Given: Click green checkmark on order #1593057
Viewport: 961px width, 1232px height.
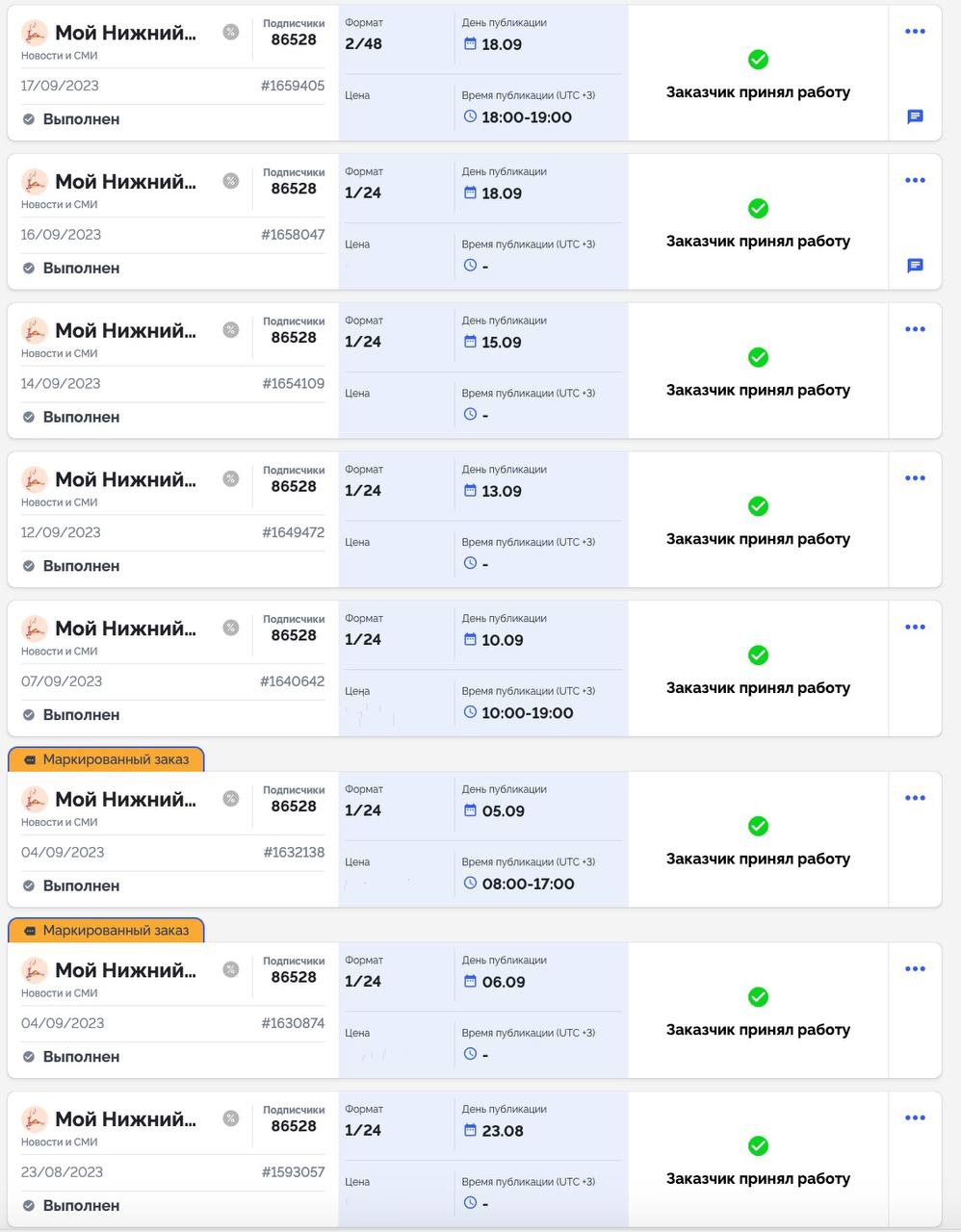Looking at the screenshot, I should (758, 1145).
